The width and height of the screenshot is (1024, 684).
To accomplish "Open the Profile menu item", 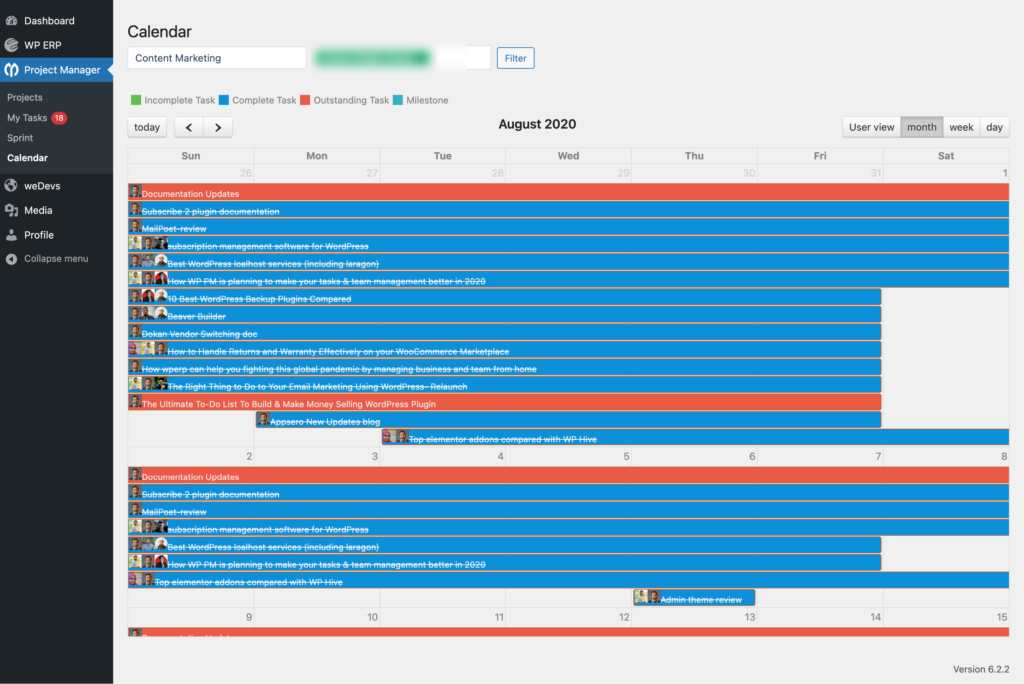I will point(56,235).
